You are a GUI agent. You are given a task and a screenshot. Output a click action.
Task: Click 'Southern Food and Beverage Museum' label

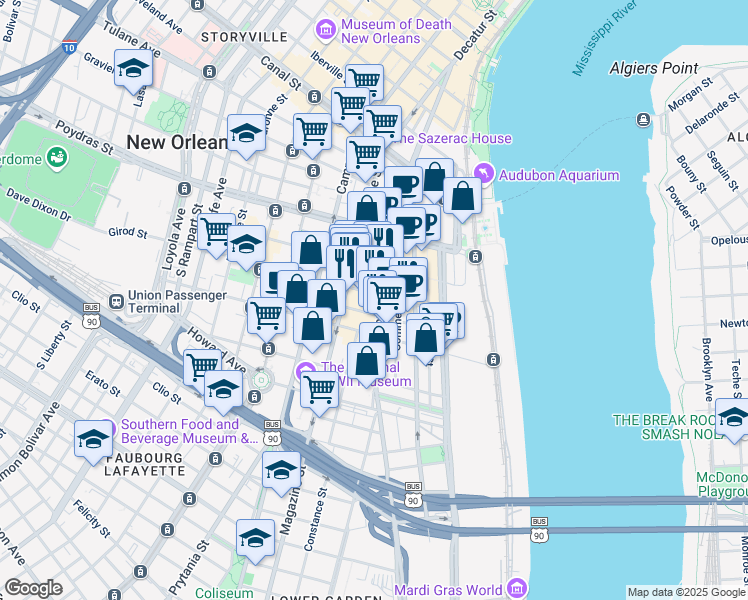click(x=187, y=431)
